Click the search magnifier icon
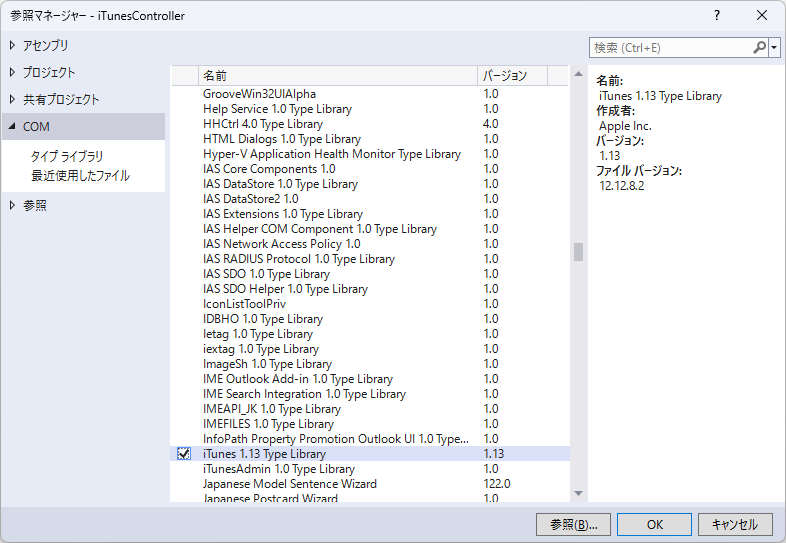 [759, 47]
